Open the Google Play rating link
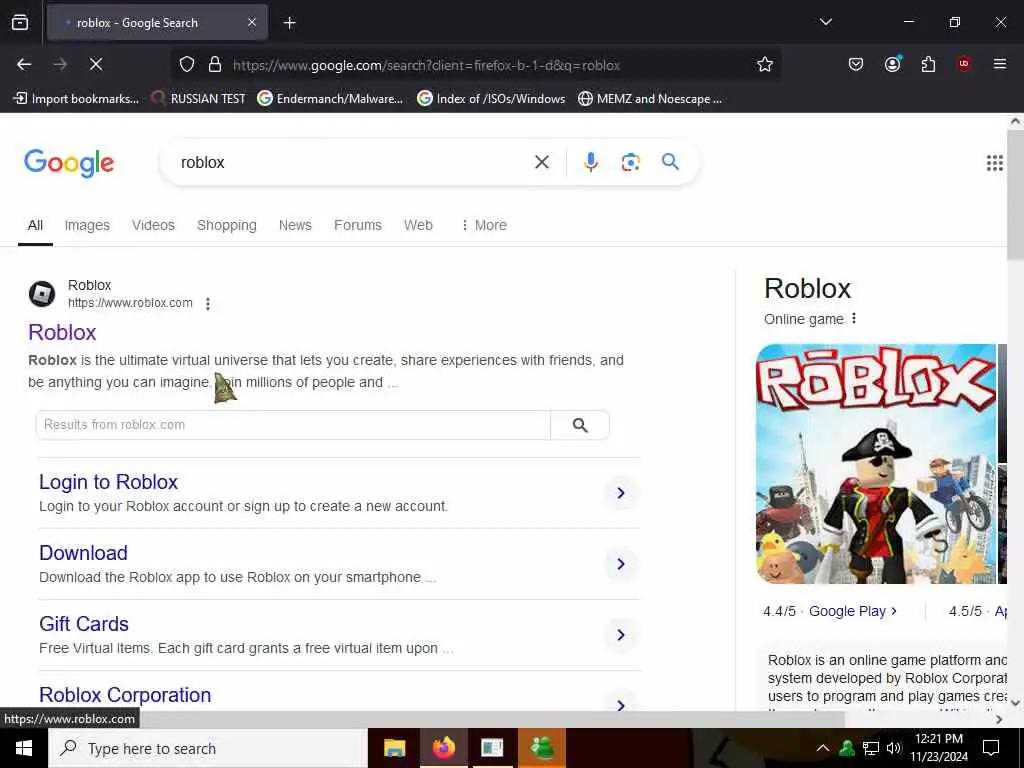Screen dimensions: 1024x768 point(853,611)
